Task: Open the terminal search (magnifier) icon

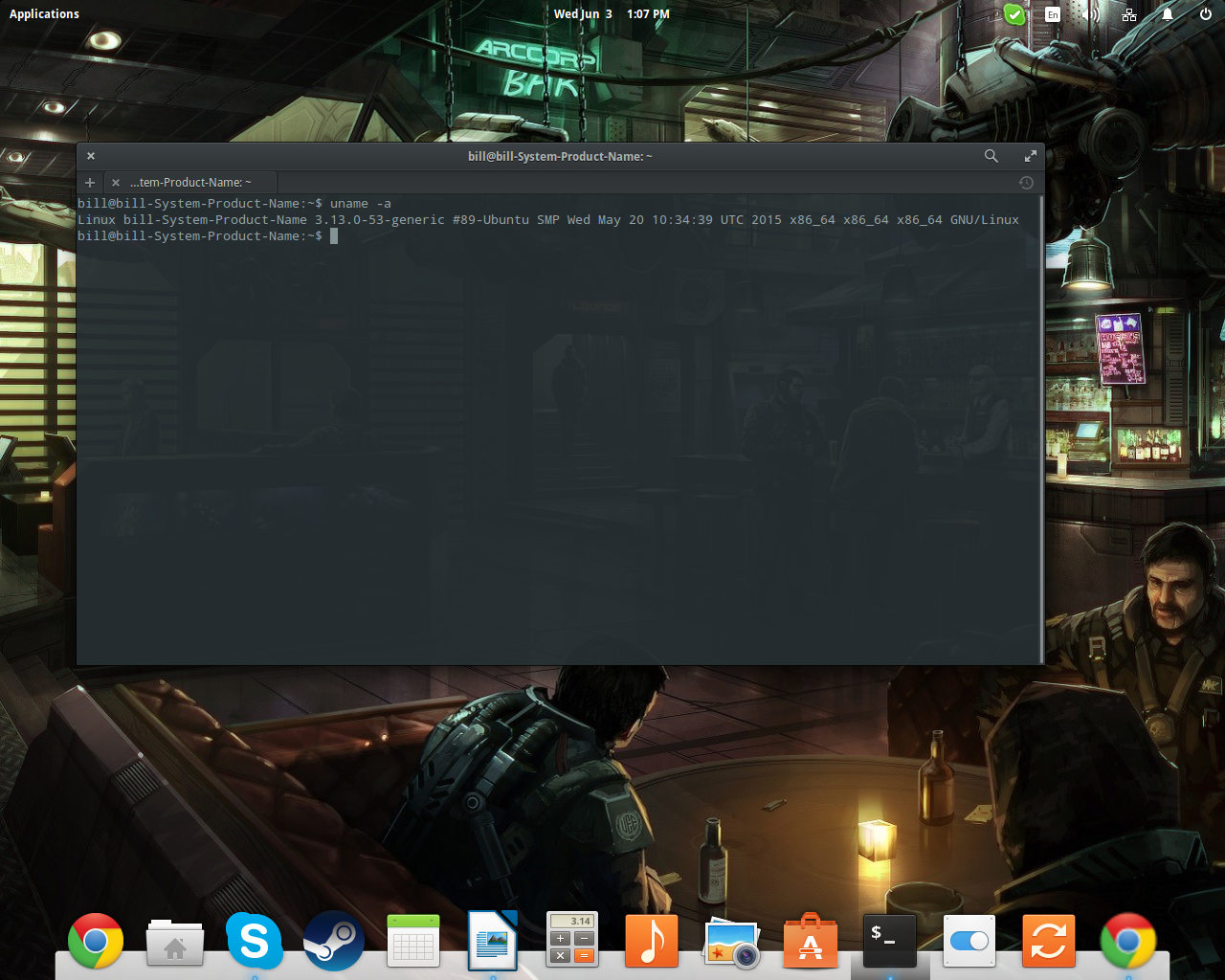Action: pos(991,156)
